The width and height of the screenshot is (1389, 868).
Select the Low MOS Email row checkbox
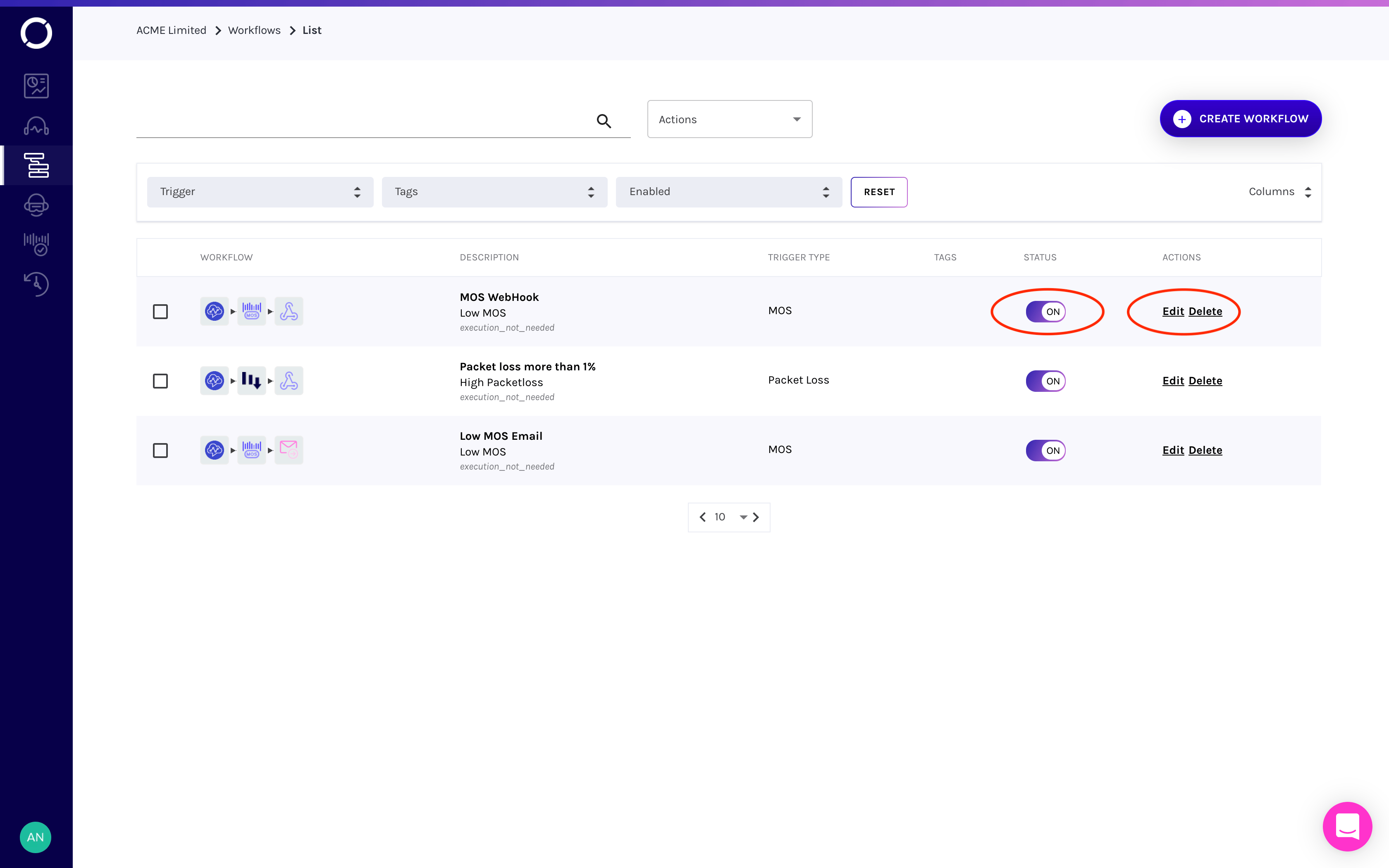click(x=160, y=451)
